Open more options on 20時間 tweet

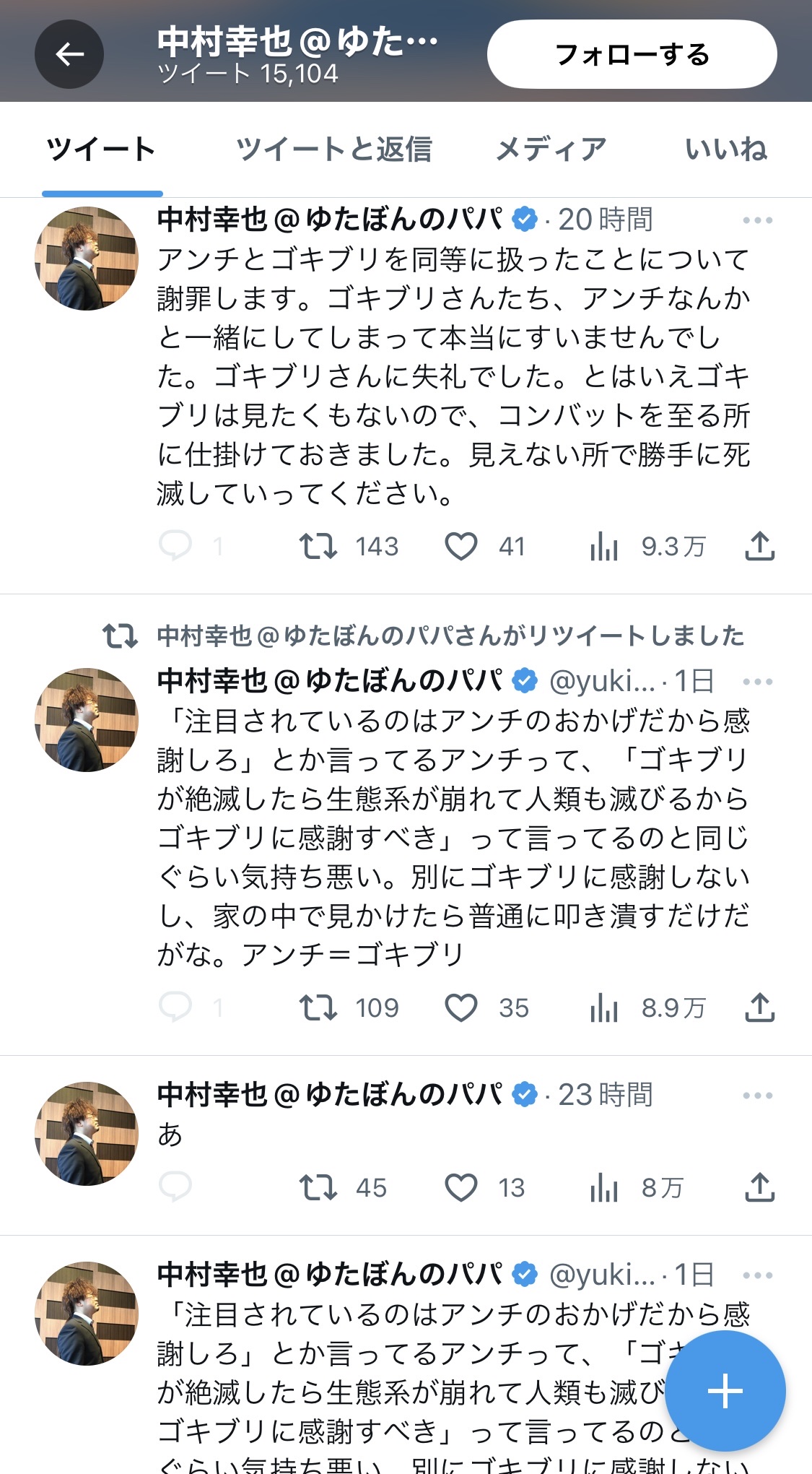click(x=758, y=220)
